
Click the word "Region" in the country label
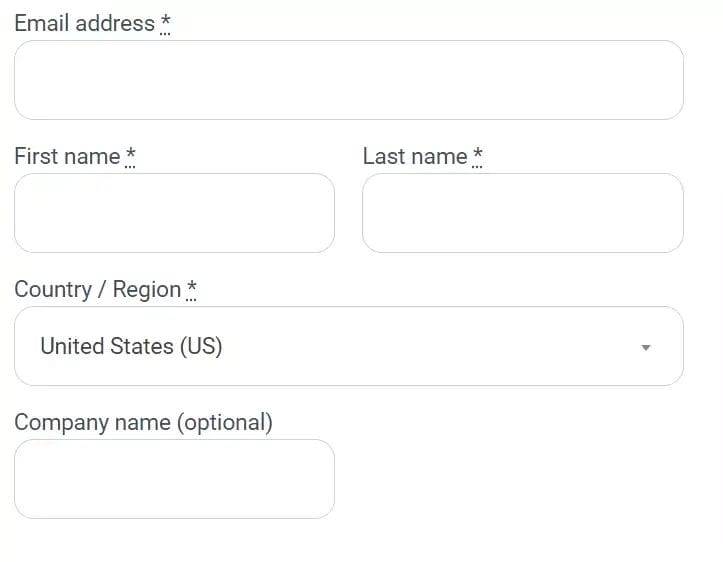click(x=147, y=289)
